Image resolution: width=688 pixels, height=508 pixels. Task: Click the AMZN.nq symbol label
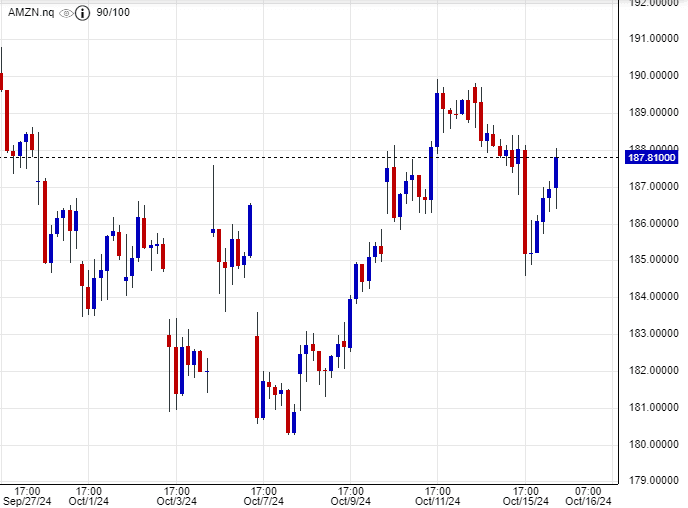[32, 14]
